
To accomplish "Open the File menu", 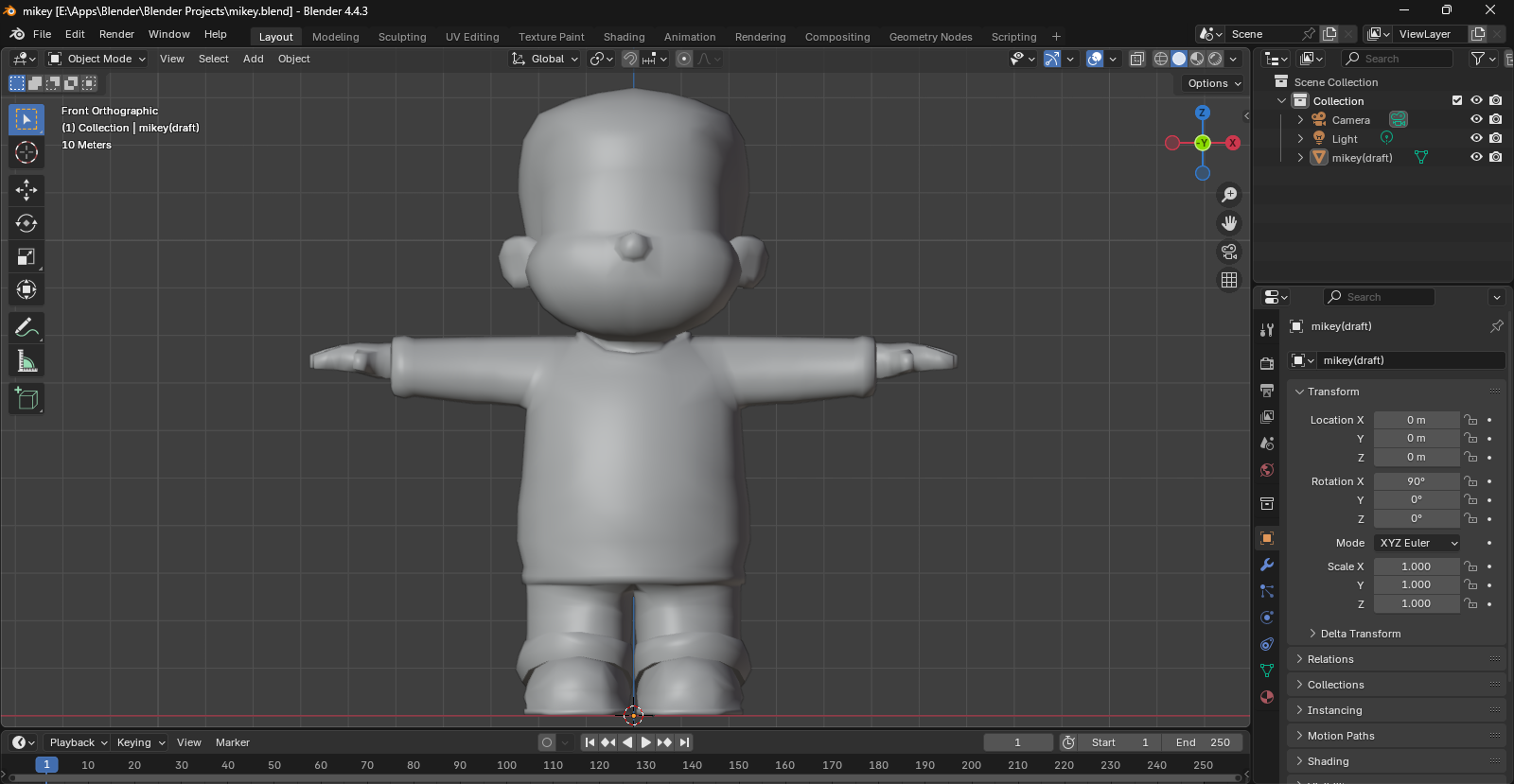I will [x=42, y=34].
